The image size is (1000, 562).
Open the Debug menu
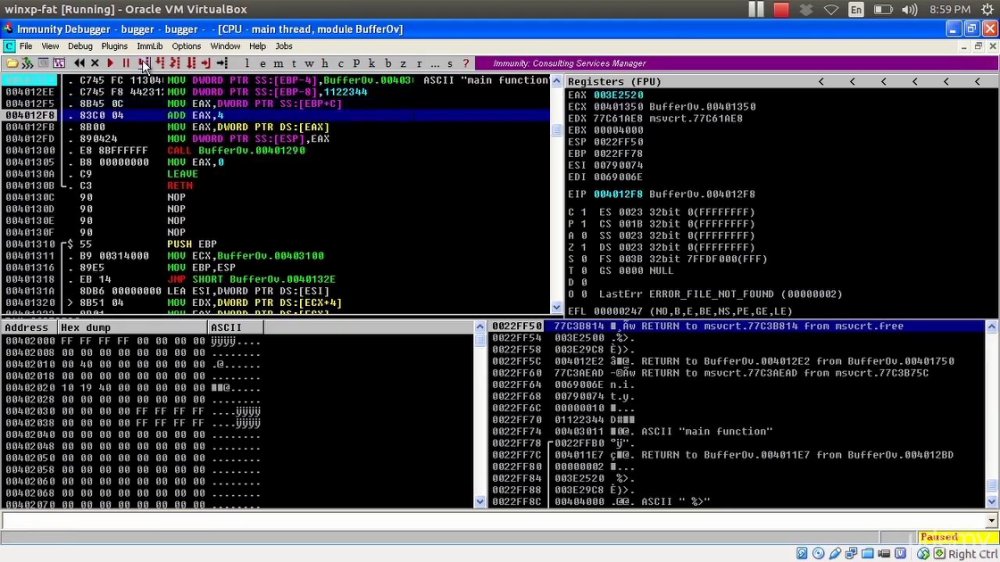(x=80, y=46)
